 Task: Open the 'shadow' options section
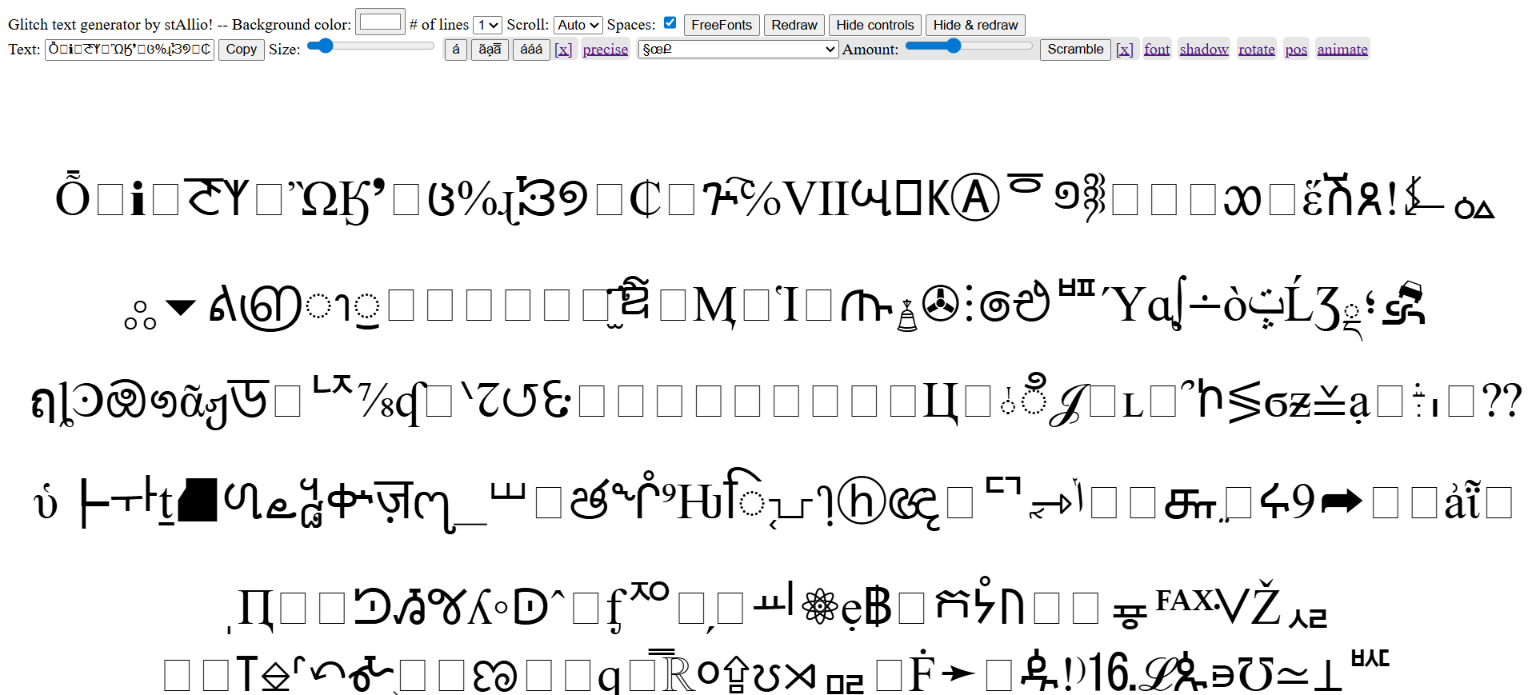[x=1204, y=49]
